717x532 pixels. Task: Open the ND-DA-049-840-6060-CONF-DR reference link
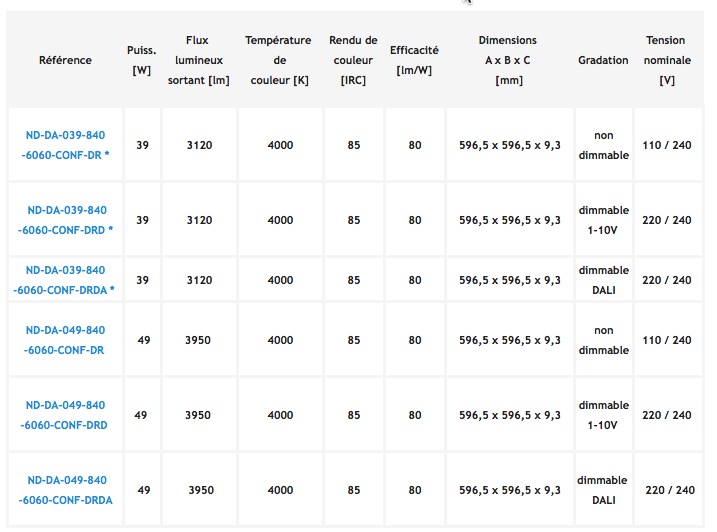pos(65,340)
